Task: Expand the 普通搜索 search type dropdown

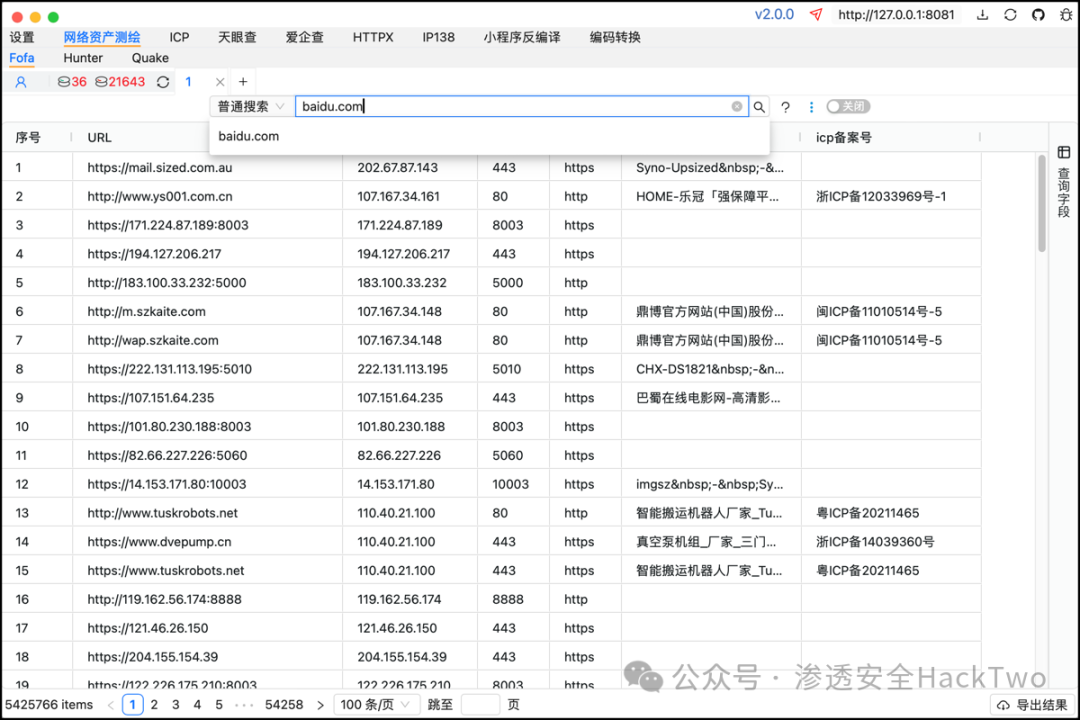Action: point(251,107)
